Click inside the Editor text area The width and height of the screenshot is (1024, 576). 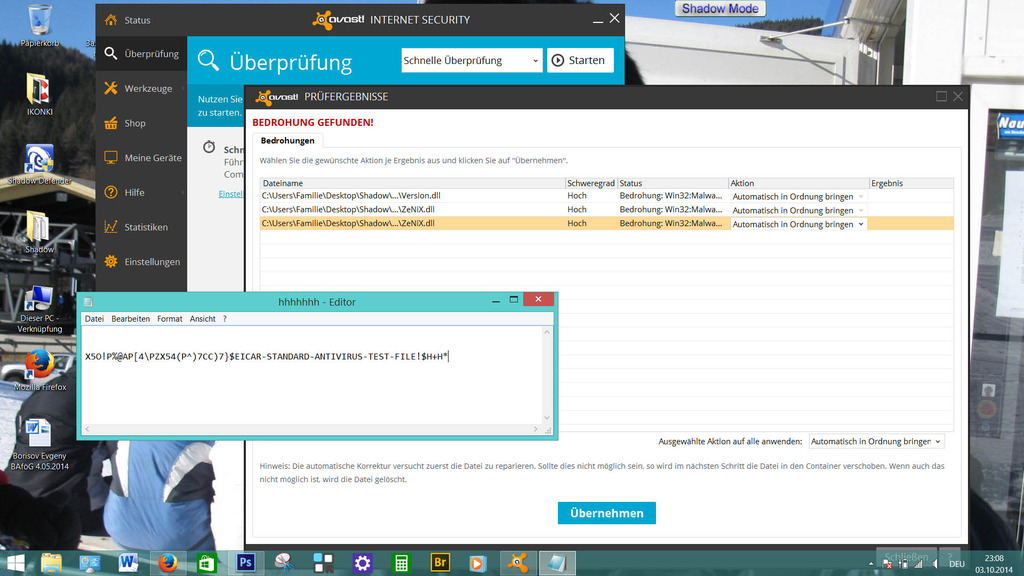pos(312,376)
